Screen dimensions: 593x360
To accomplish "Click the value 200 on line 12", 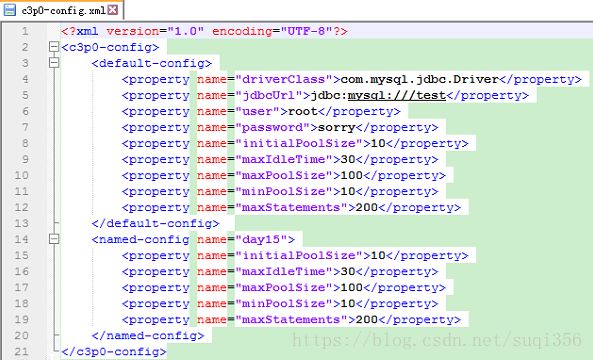I will pos(367,207).
